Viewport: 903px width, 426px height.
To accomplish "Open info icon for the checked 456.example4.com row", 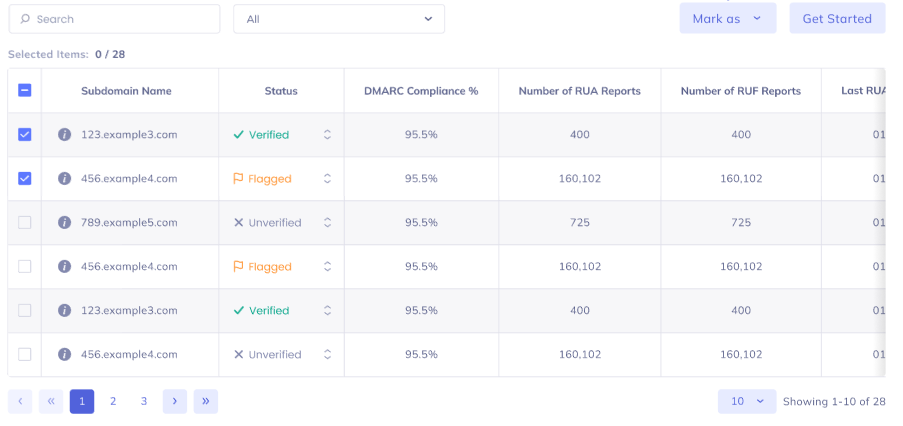I will (64, 178).
